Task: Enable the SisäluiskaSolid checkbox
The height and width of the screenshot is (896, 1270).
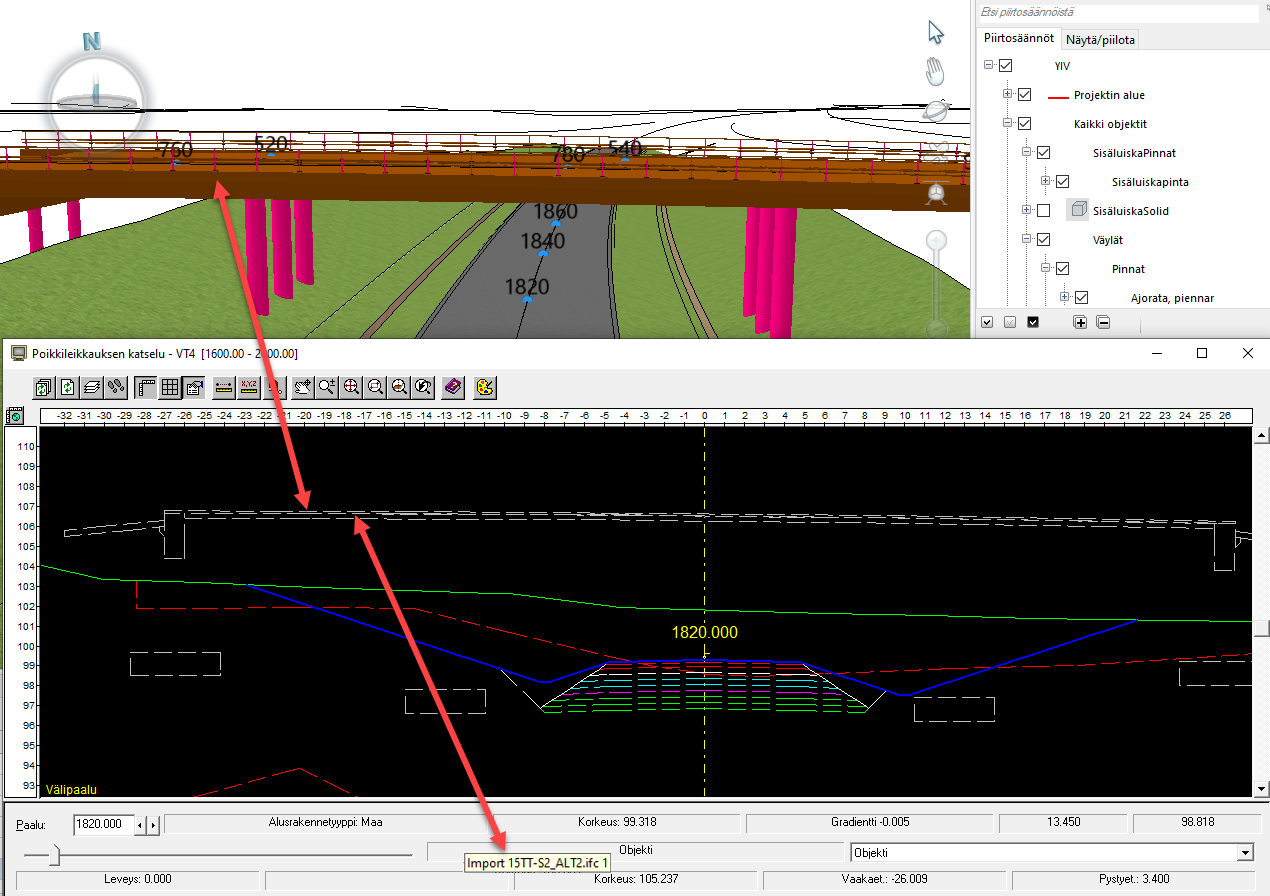Action: [1044, 211]
